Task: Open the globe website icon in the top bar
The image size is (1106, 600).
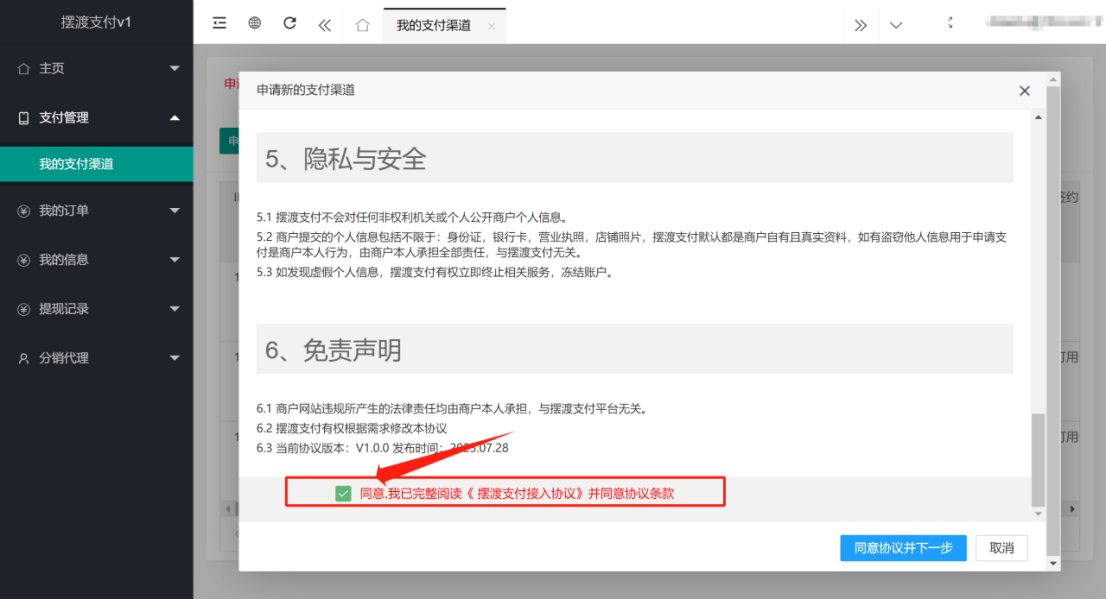Action: (x=255, y=23)
